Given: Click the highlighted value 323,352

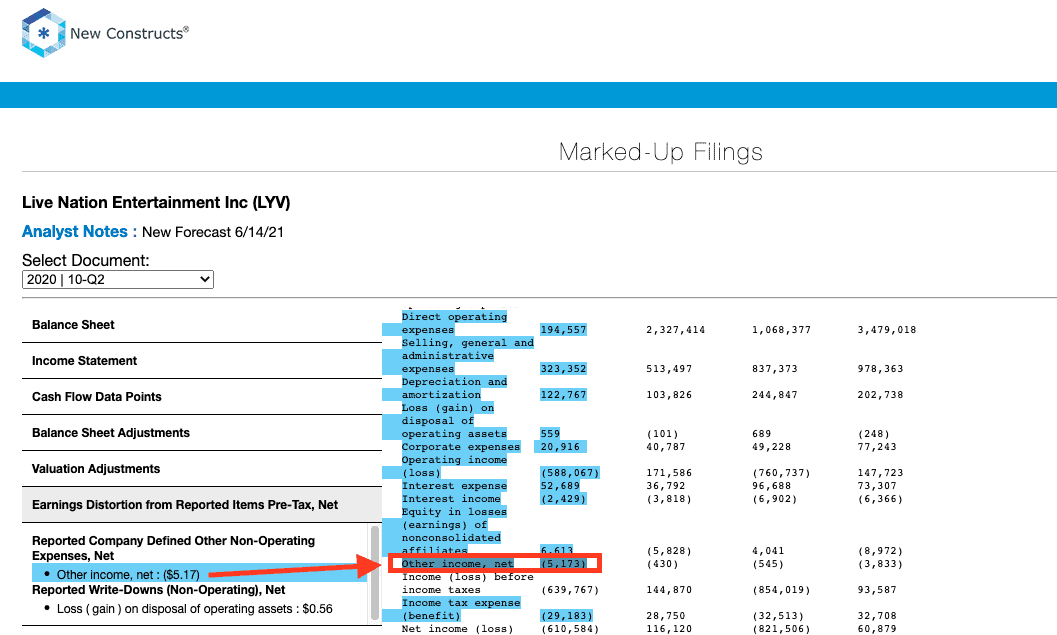Looking at the screenshot, I should tap(563, 369).
